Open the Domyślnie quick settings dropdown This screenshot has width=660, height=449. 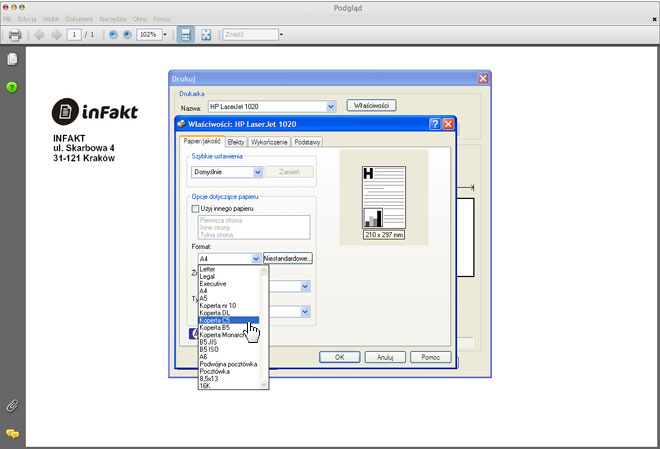point(258,172)
